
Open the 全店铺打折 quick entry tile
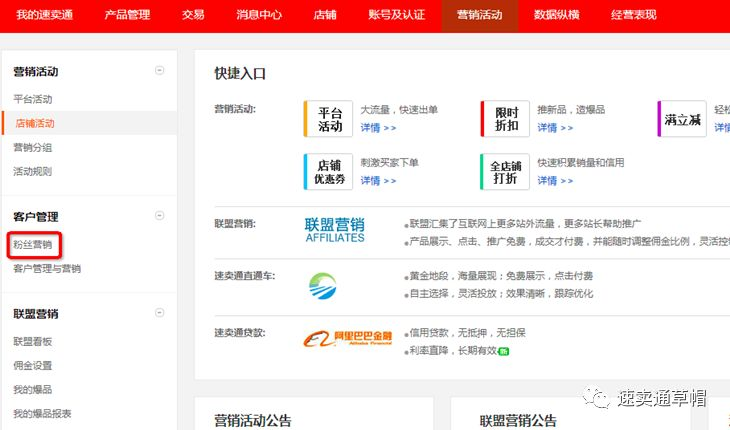(x=505, y=172)
